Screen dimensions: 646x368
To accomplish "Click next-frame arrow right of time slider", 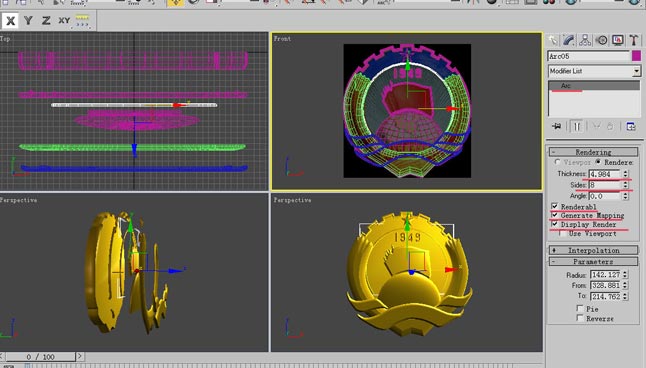I will point(80,356).
